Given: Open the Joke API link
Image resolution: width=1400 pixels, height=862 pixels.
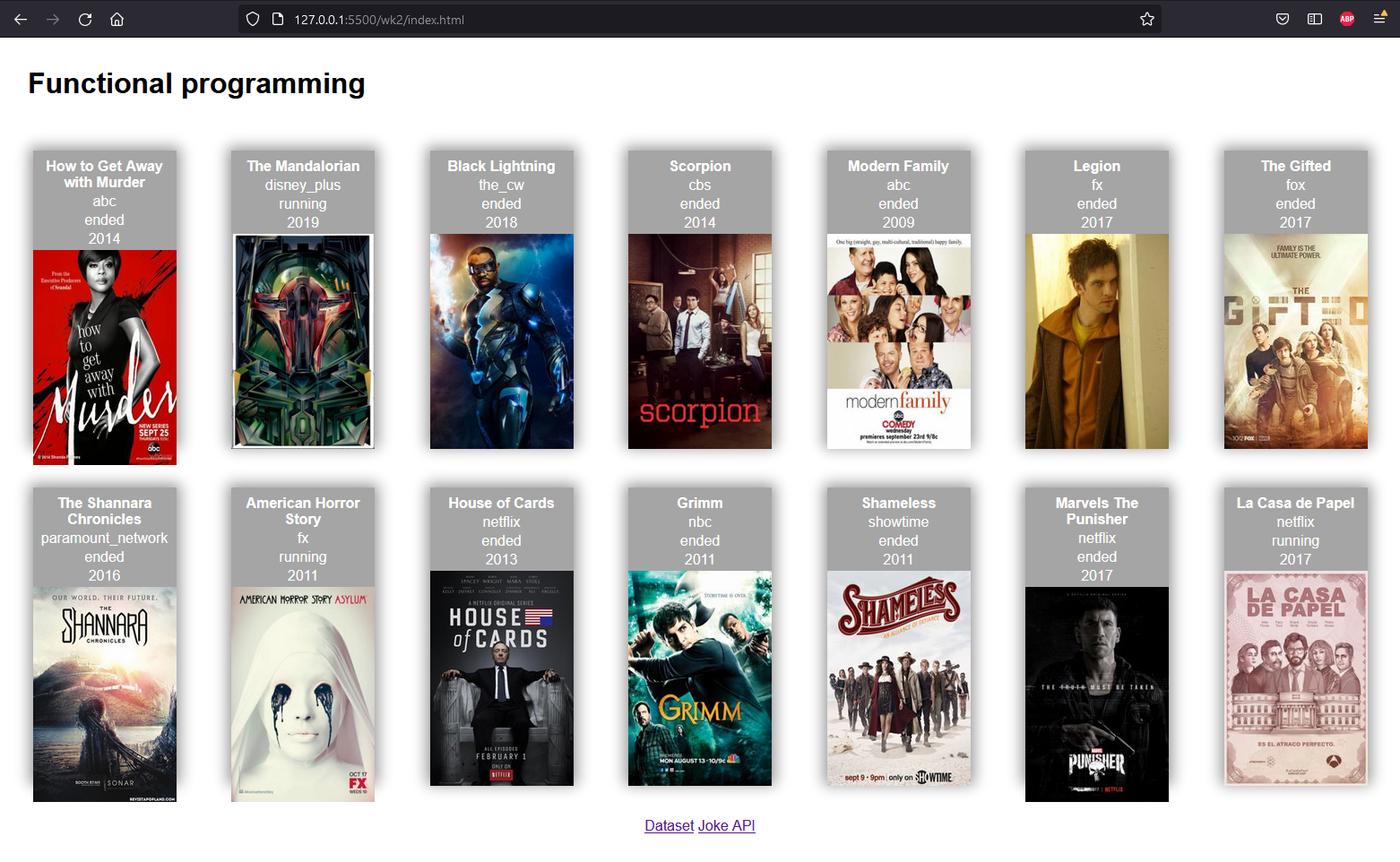Looking at the screenshot, I should (726, 825).
